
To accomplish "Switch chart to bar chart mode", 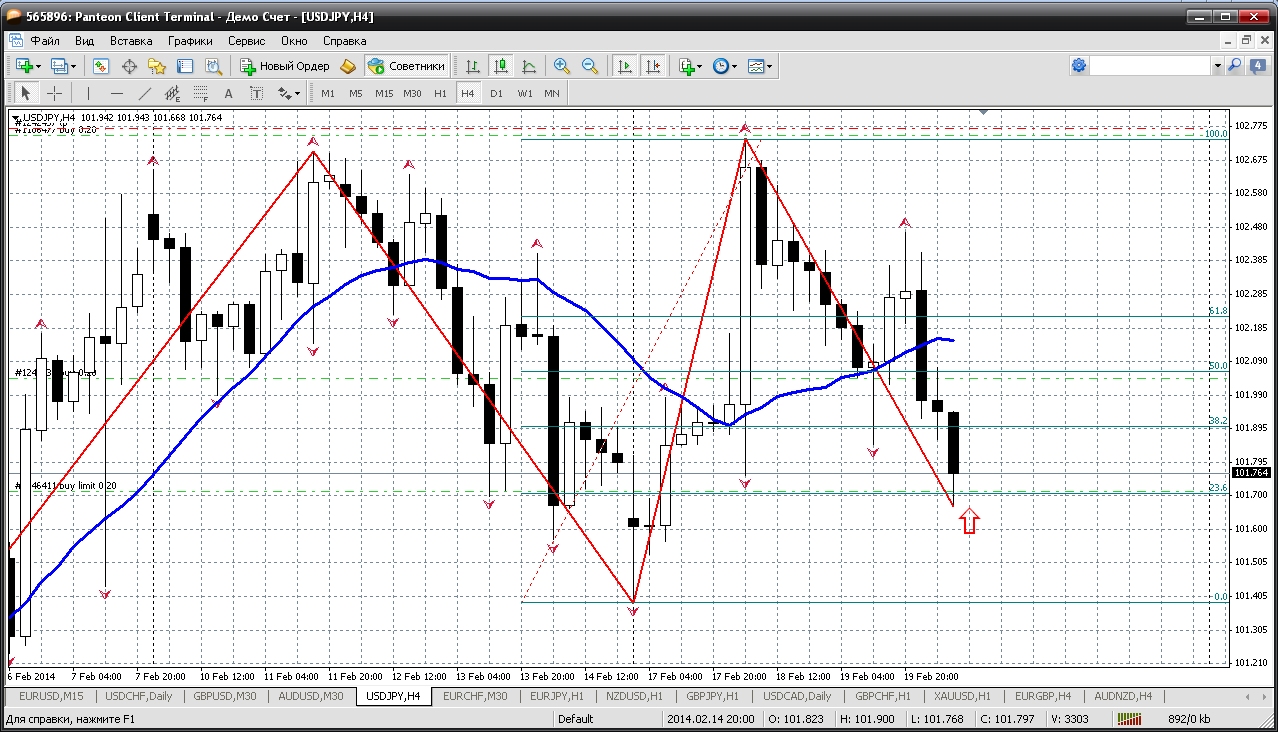I will [x=473, y=66].
